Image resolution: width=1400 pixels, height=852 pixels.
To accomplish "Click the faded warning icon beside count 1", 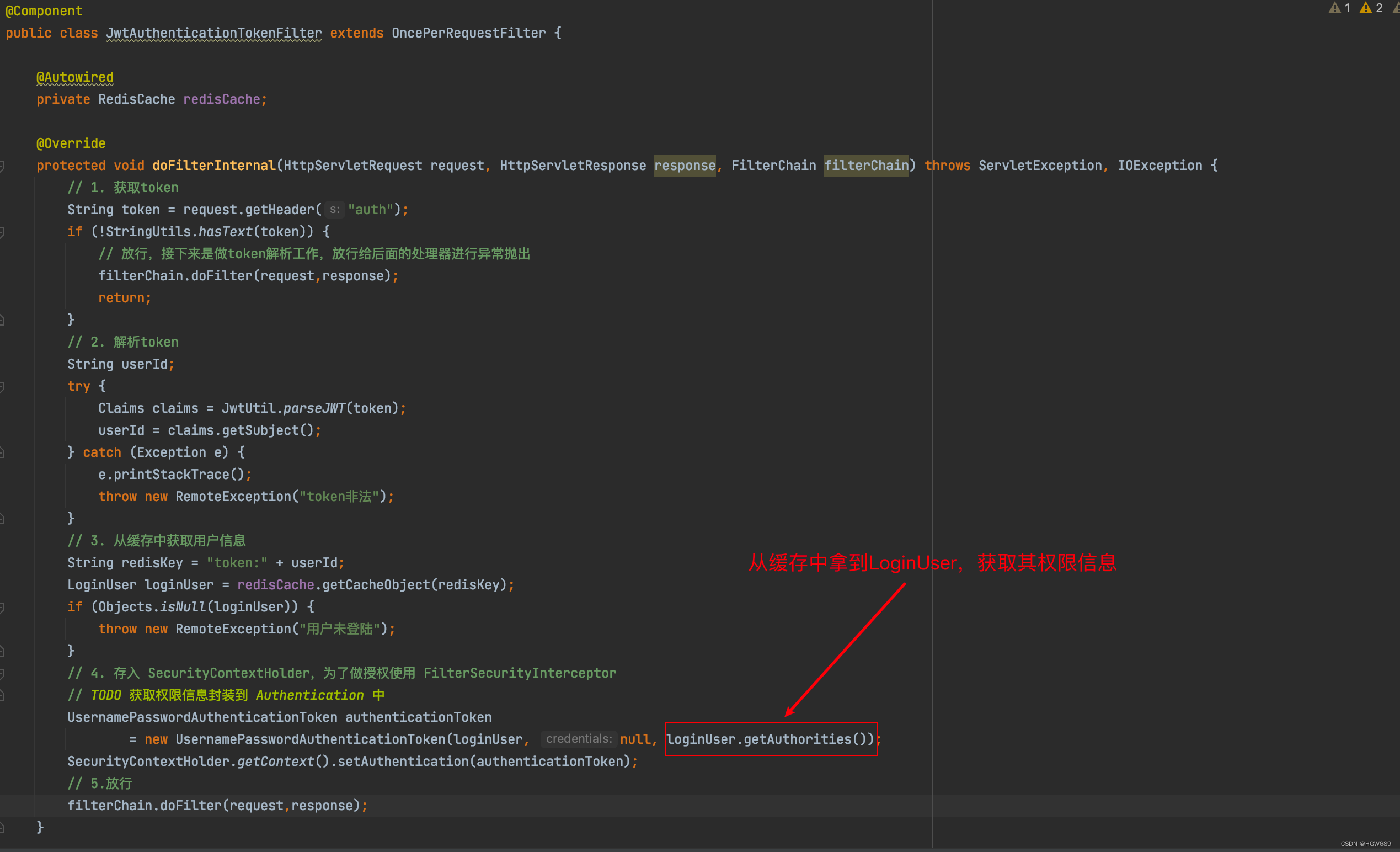I will tap(1335, 8).
